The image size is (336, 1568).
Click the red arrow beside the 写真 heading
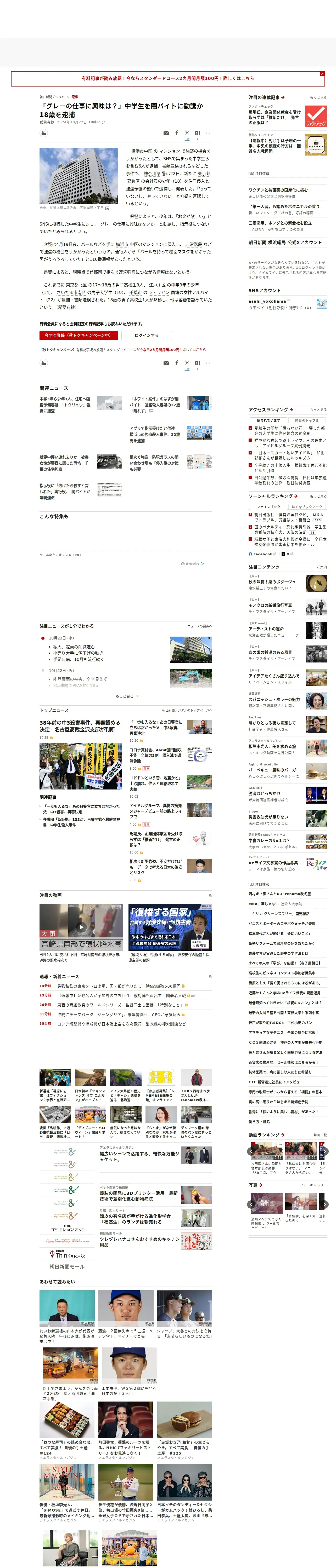coord(260,1185)
